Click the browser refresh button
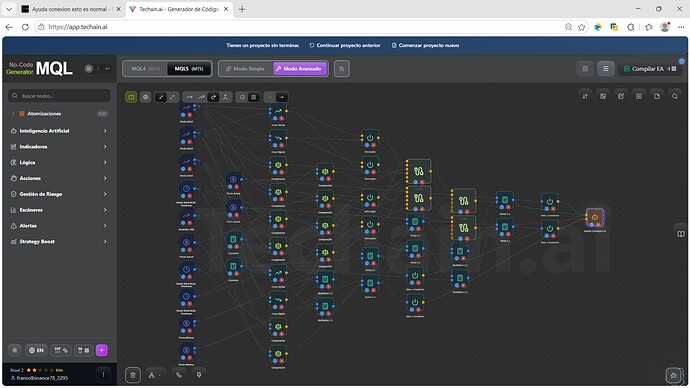Viewport: 690px width, 388px height. [x=25, y=27]
